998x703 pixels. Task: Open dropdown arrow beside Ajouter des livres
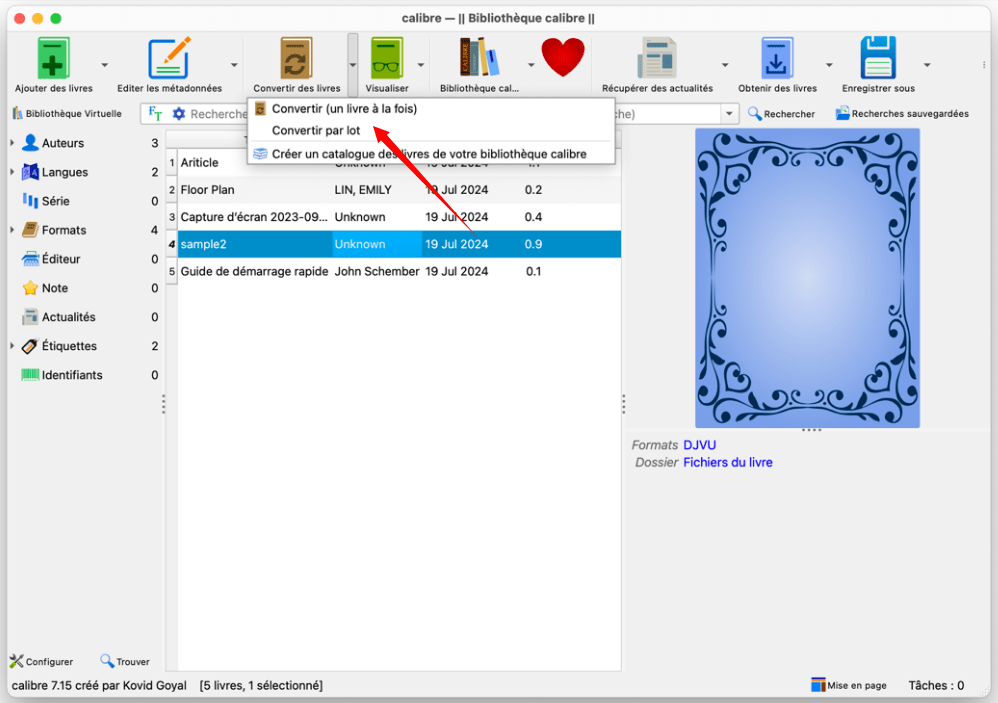pyautogui.click(x=104, y=65)
